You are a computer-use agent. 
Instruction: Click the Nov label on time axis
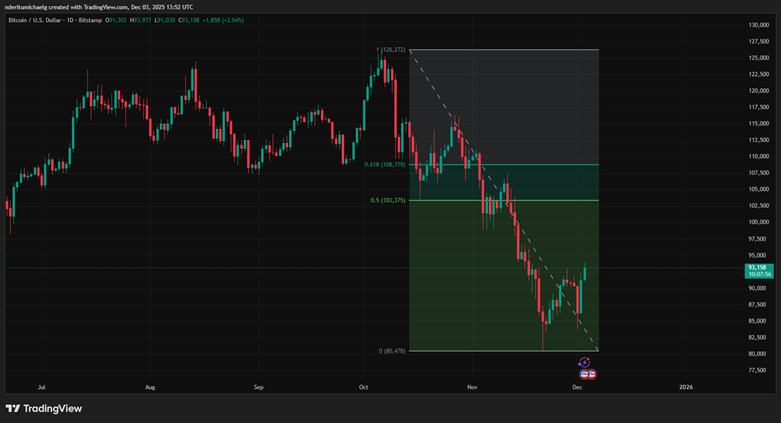click(472, 387)
